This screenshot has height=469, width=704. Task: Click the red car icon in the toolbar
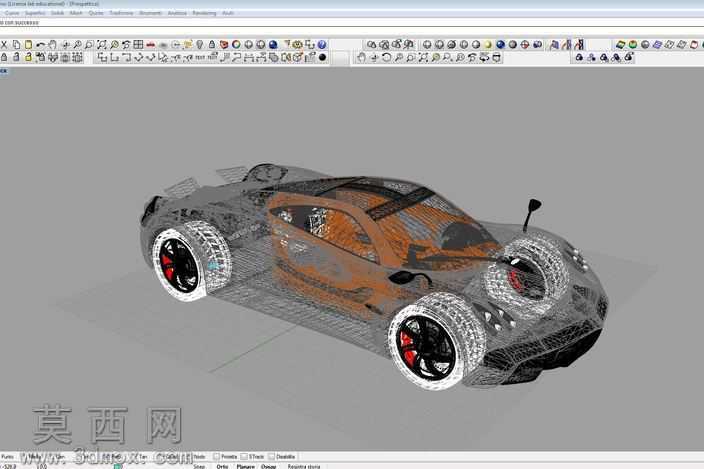151,44
